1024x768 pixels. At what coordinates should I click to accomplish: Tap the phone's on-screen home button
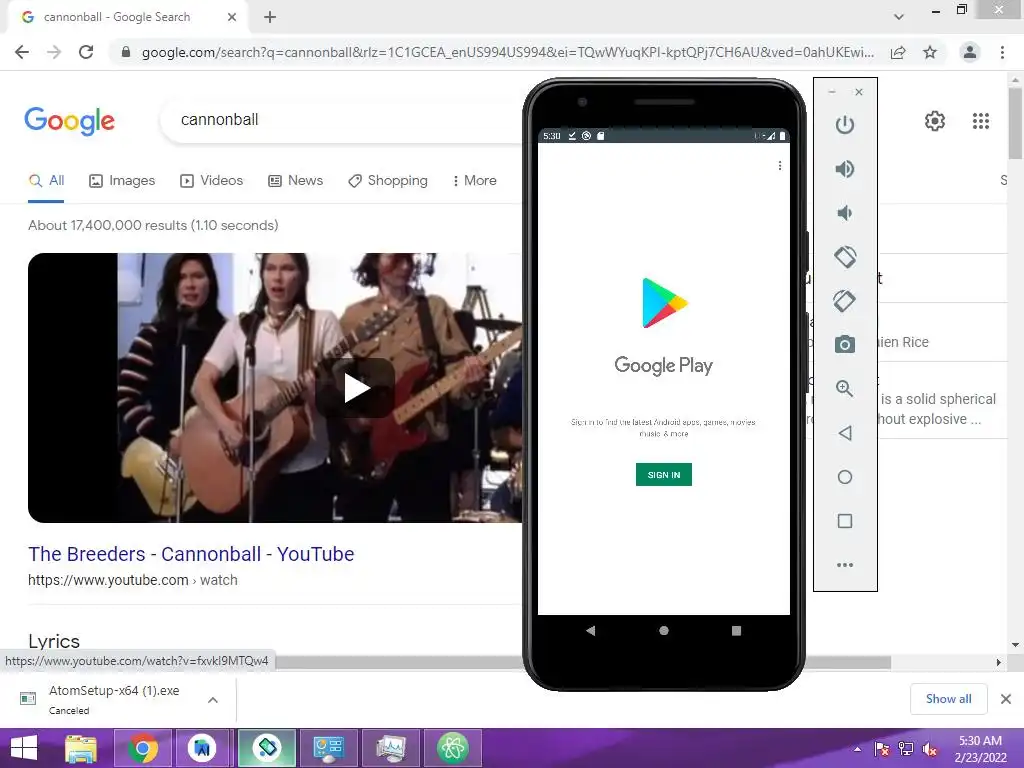pyautogui.click(x=664, y=630)
